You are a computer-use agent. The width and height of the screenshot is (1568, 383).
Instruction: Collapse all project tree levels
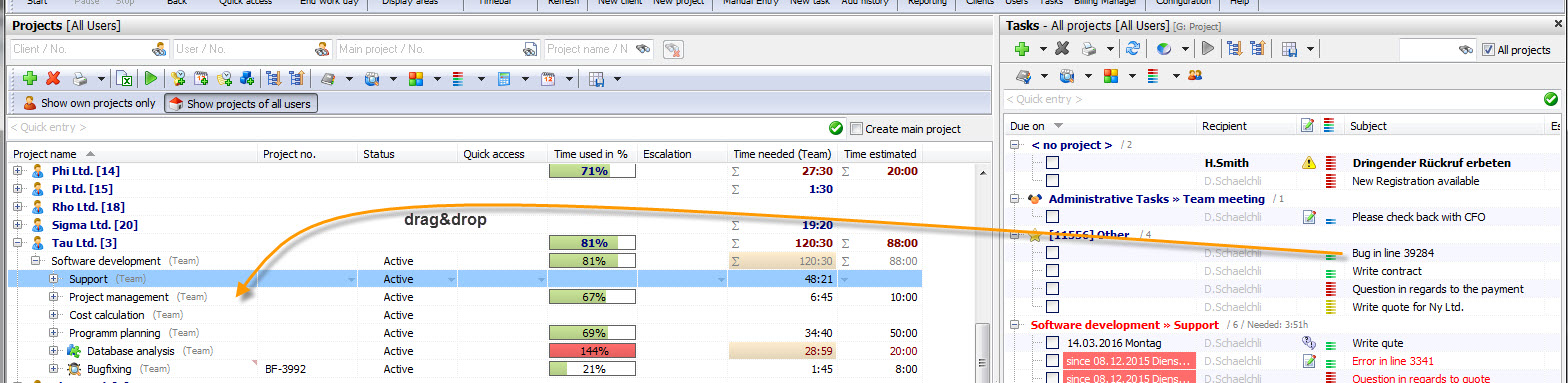[x=296, y=78]
